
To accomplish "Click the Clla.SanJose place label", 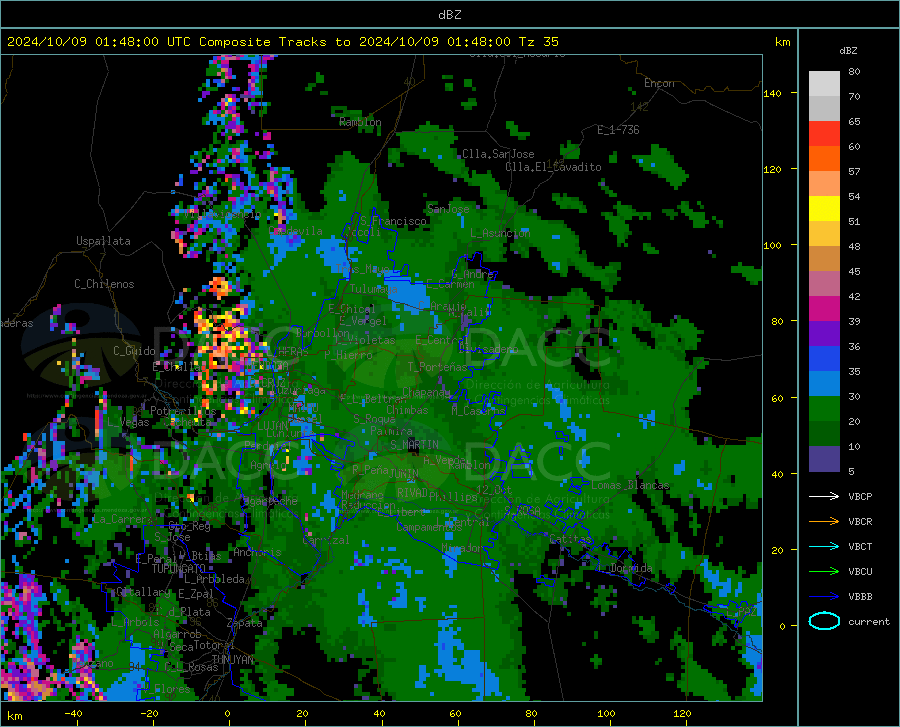I will click(x=498, y=154).
